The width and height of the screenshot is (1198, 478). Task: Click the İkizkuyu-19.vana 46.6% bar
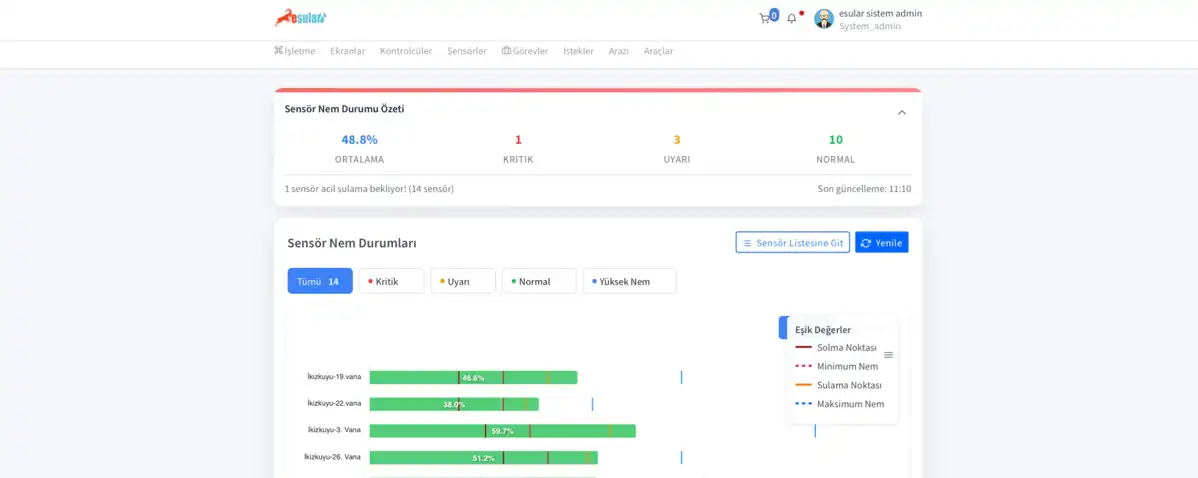(473, 377)
